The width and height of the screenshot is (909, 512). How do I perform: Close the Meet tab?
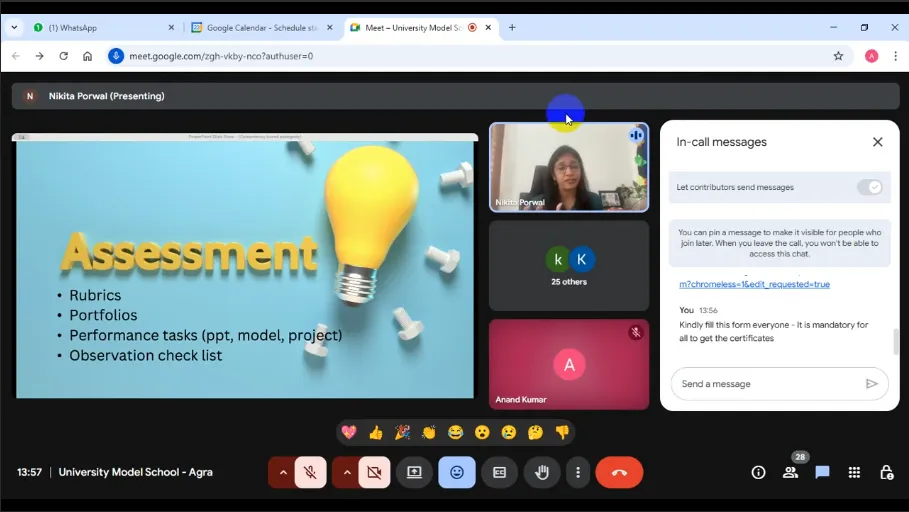click(x=488, y=28)
